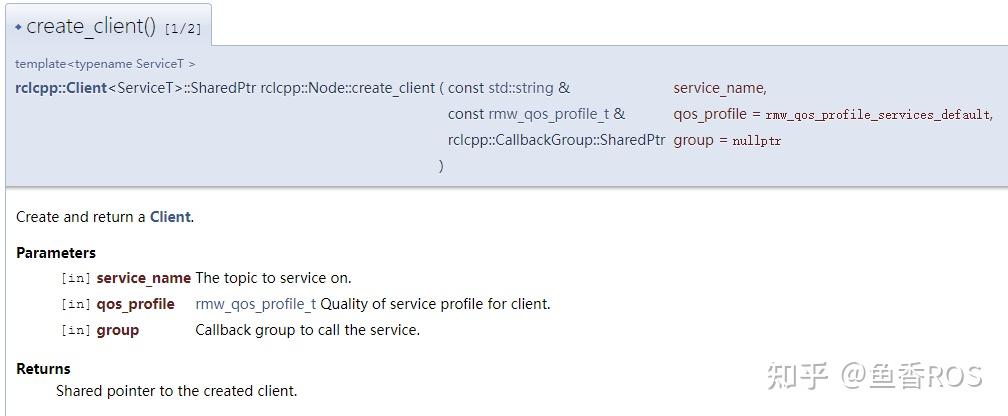Viewport: 1008px width, 416px height.
Task: Click service_name in the Parameters list
Action: 143,278
